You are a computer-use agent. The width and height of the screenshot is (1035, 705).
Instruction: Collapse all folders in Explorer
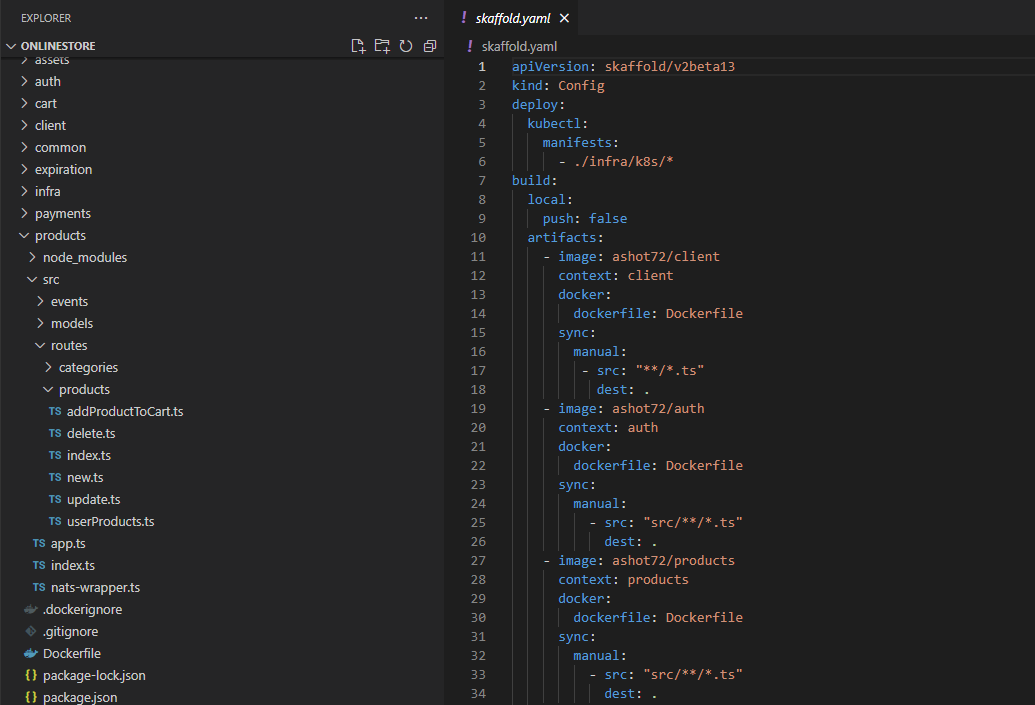(430, 46)
